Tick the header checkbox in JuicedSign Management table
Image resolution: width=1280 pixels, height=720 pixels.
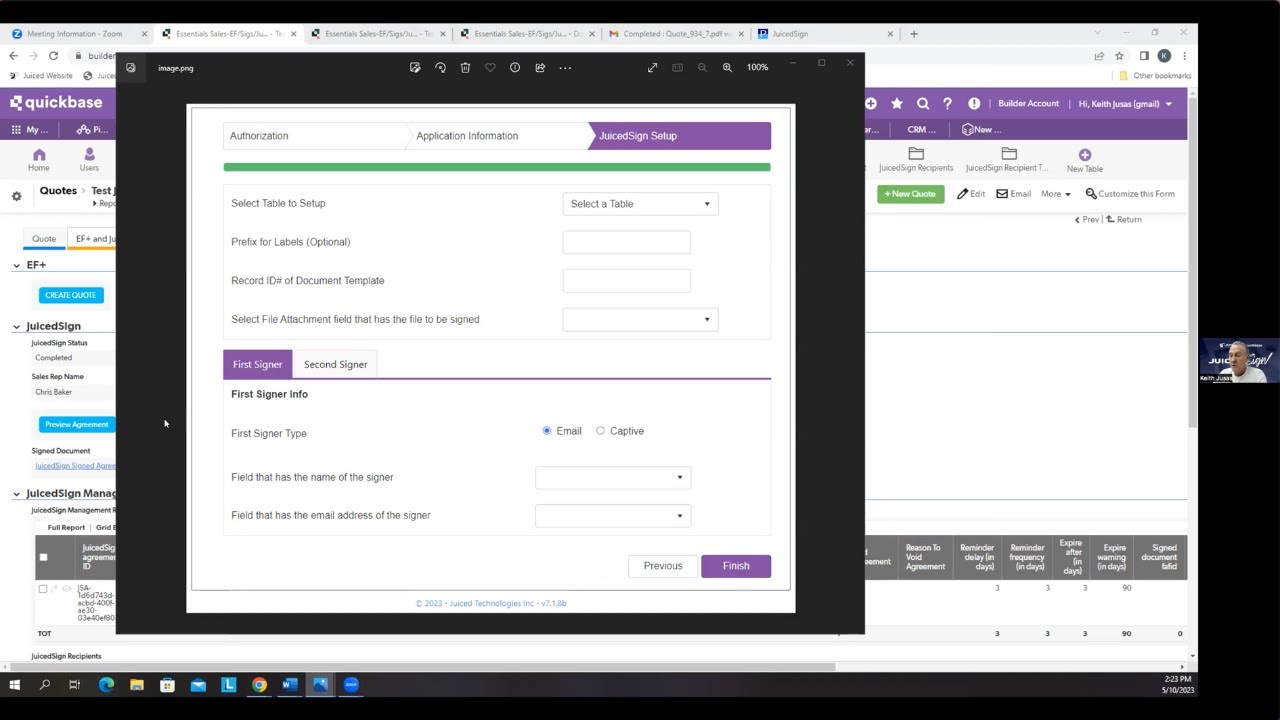pyautogui.click(x=43, y=557)
